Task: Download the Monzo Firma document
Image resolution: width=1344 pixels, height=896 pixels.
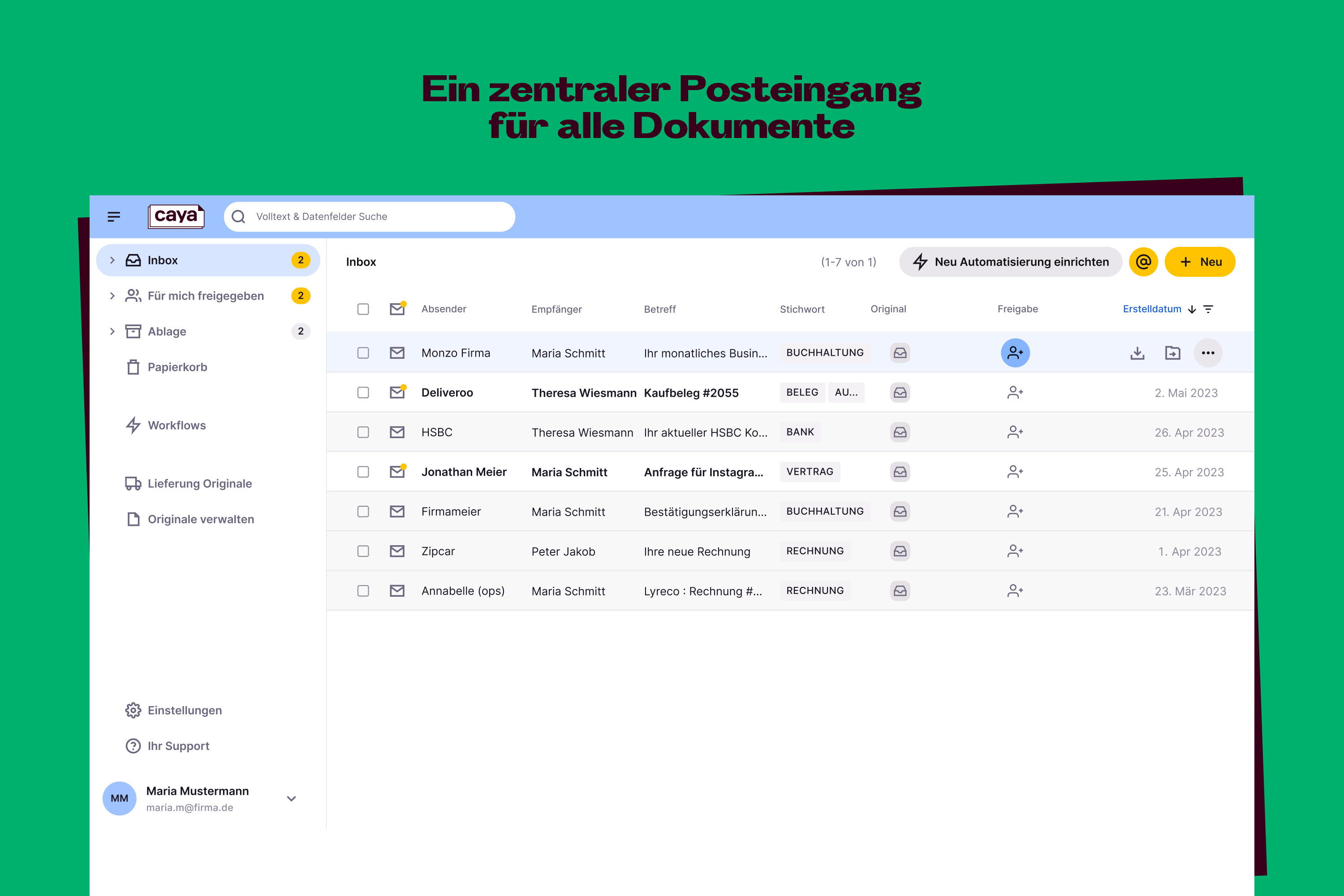Action: coord(1137,353)
